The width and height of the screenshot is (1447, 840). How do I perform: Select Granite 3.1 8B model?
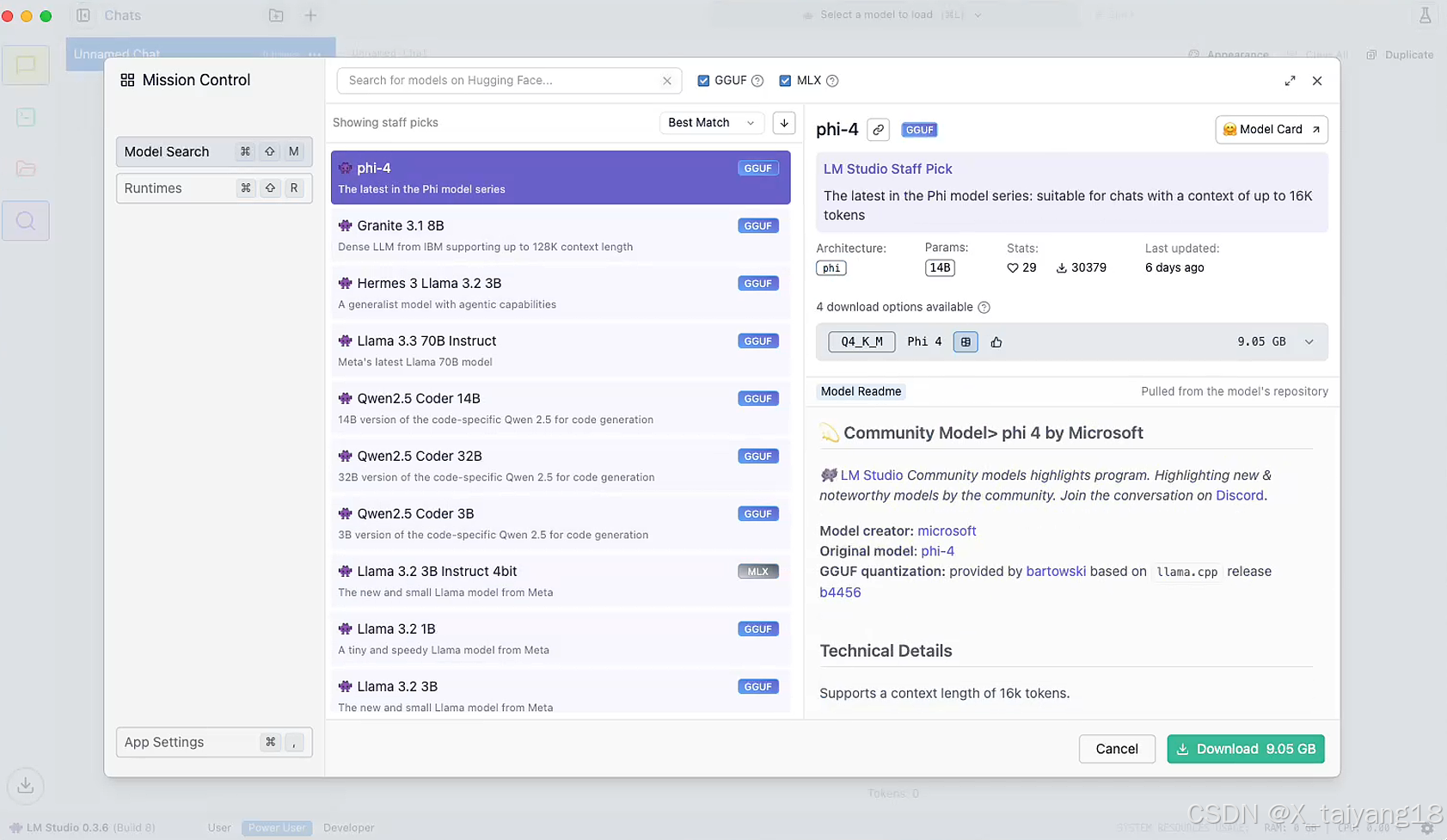561,235
